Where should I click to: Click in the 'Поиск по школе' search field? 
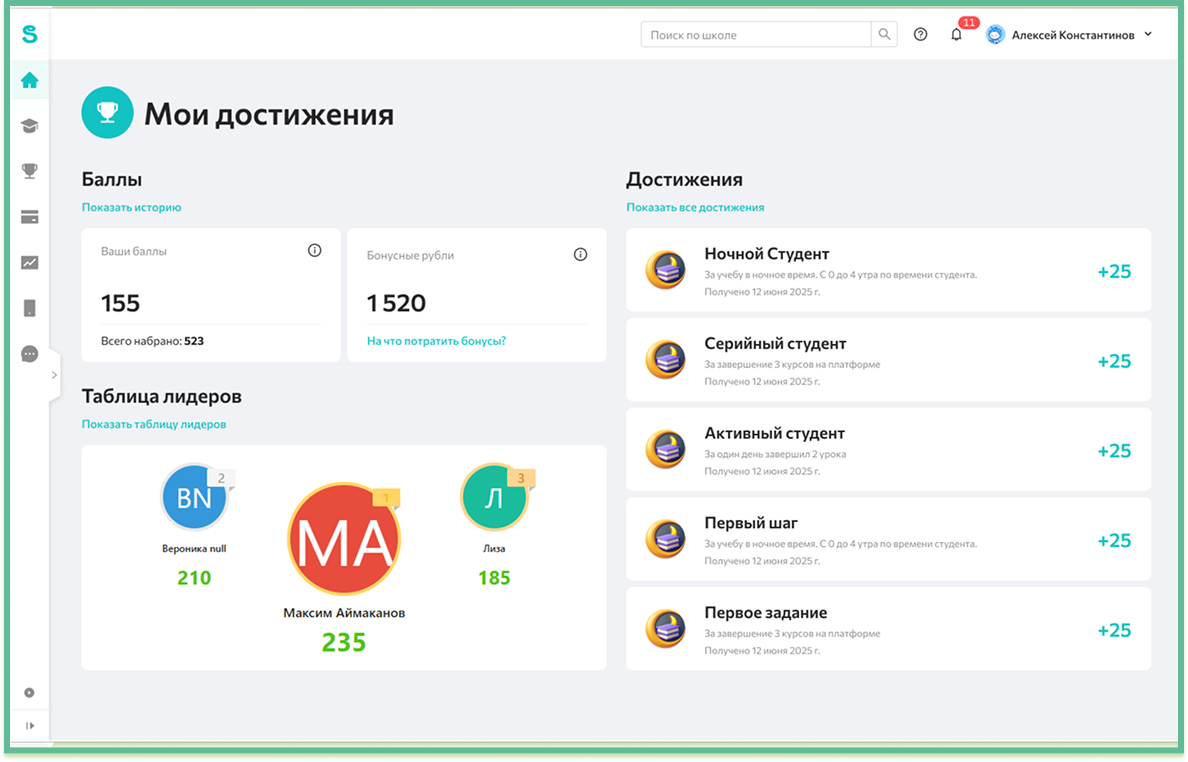tap(755, 35)
